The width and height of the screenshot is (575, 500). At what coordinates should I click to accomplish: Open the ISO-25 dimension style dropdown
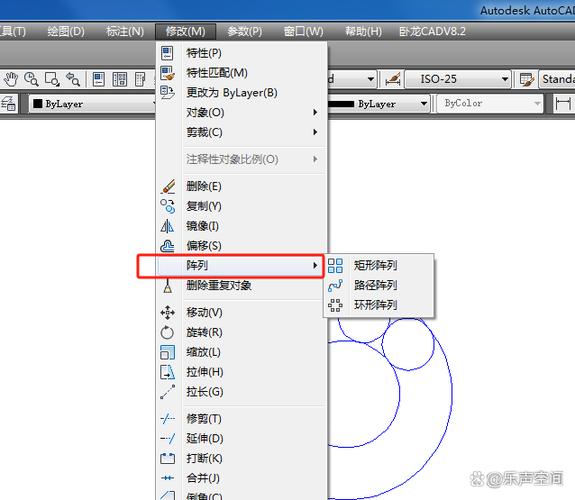pyautogui.click(x=458, y=79)
